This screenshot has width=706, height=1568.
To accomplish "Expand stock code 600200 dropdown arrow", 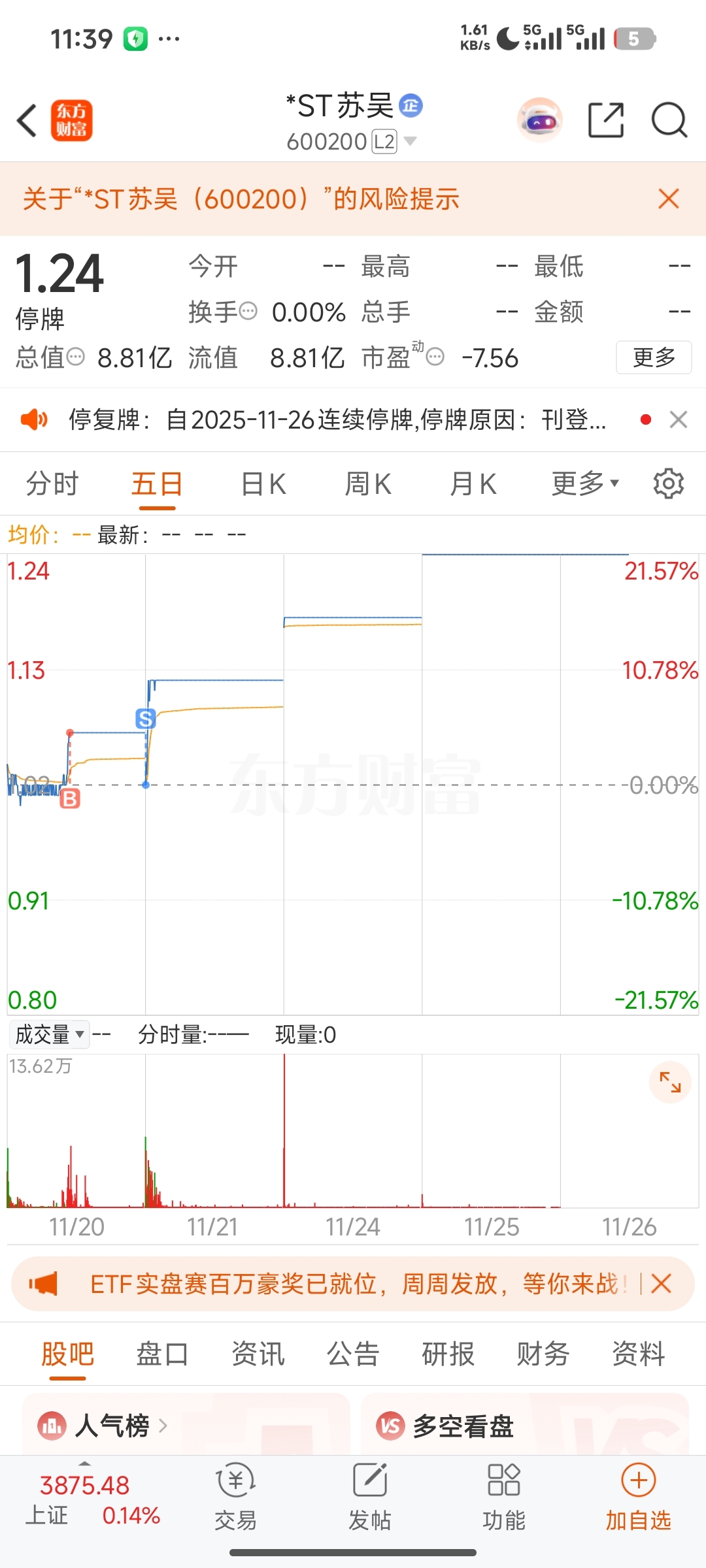I will (411, 141).
